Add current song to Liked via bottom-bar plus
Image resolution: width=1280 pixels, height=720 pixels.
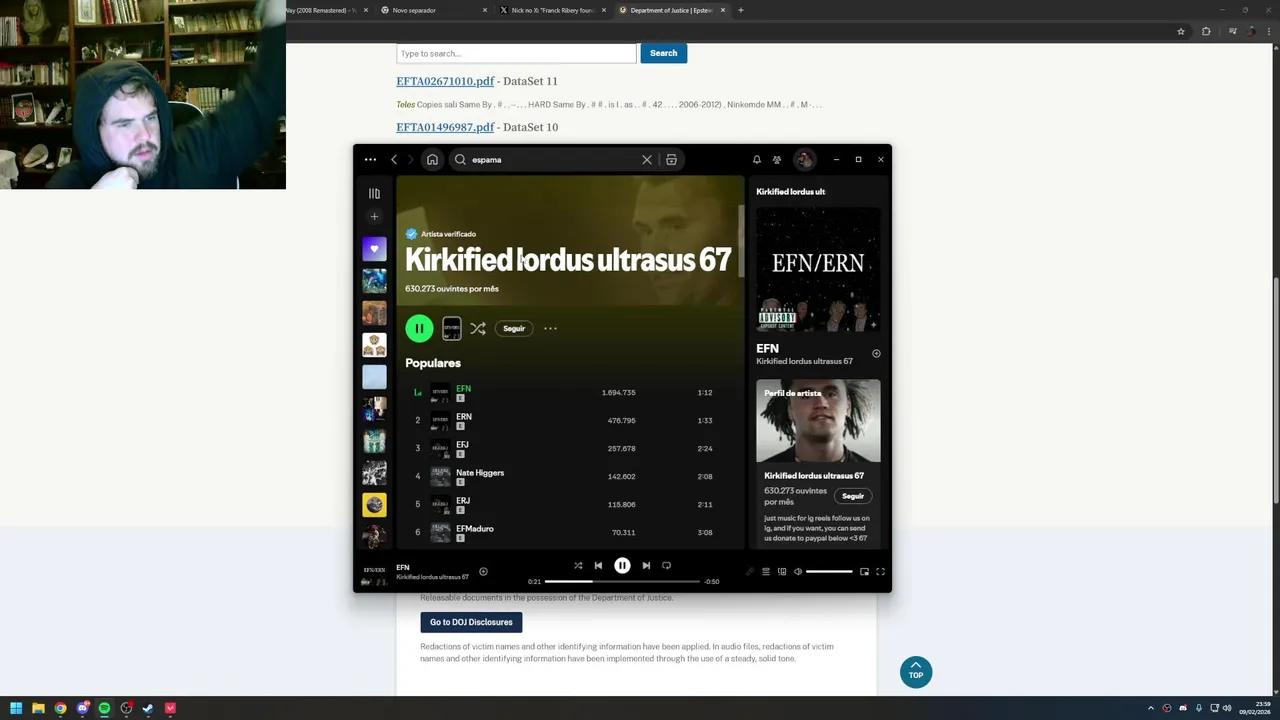pyautogui.click(x=483, y=572)
